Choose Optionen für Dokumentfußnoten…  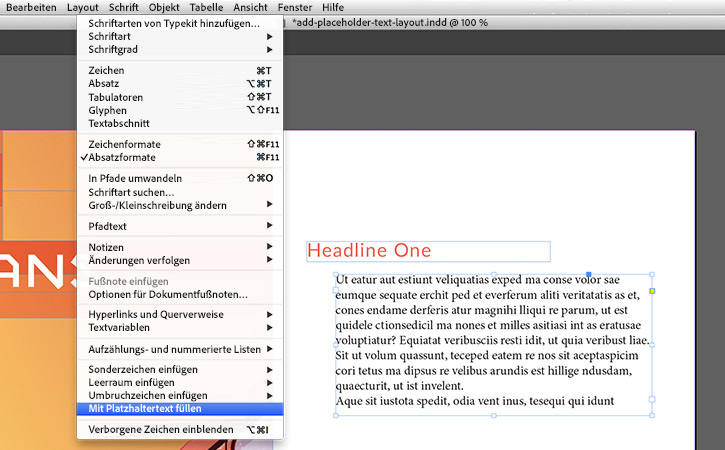tap(180, 294)
